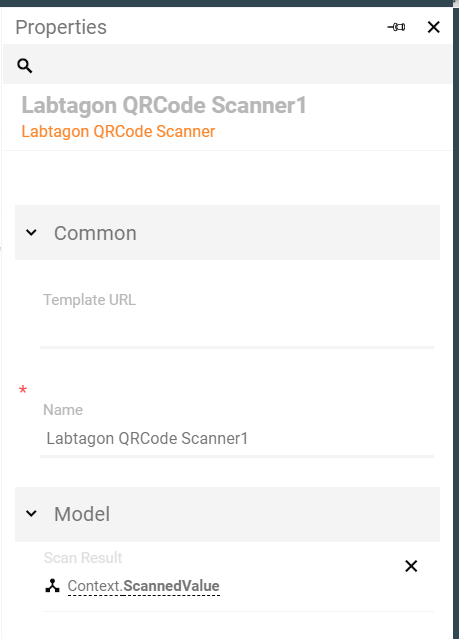The height and width of the screenshot is (639, 459).
Task: Select the Labtagon QRCode Scanner1 heading
Action: coord(164,105)
